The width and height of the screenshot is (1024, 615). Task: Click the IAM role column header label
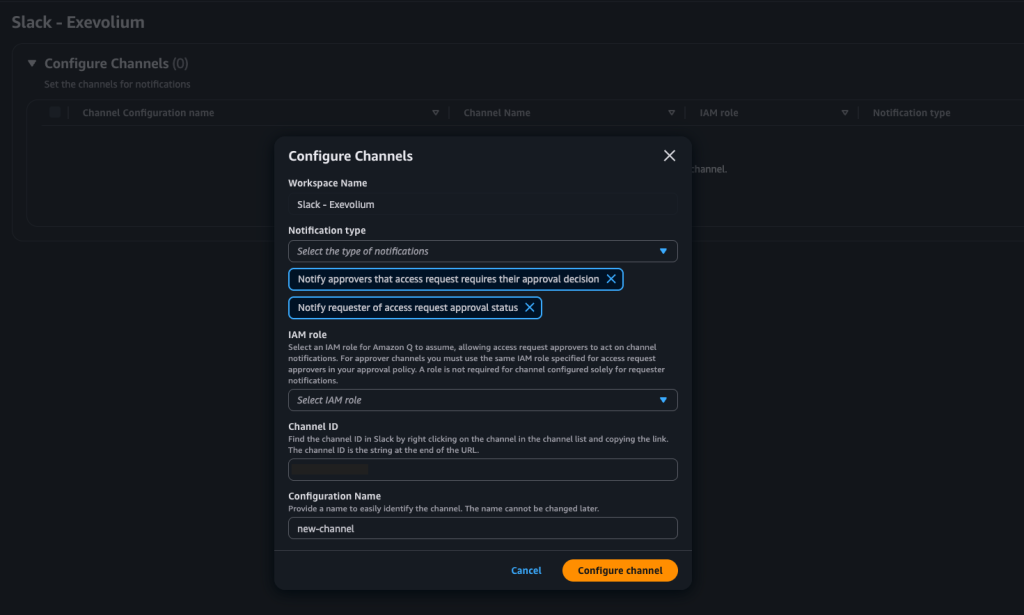click(x=719, y=113)
